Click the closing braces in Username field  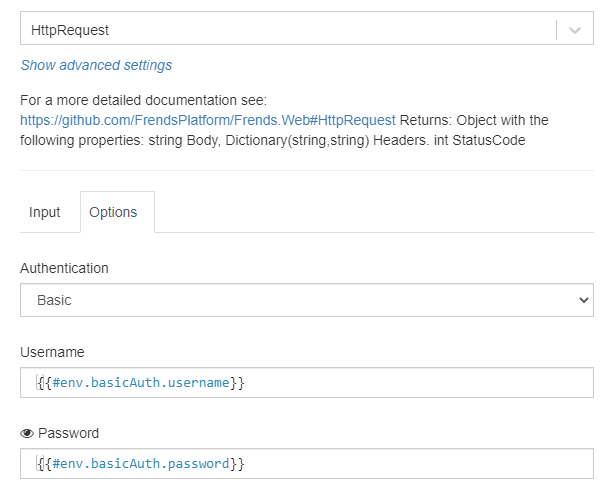[x=238, y=383]
